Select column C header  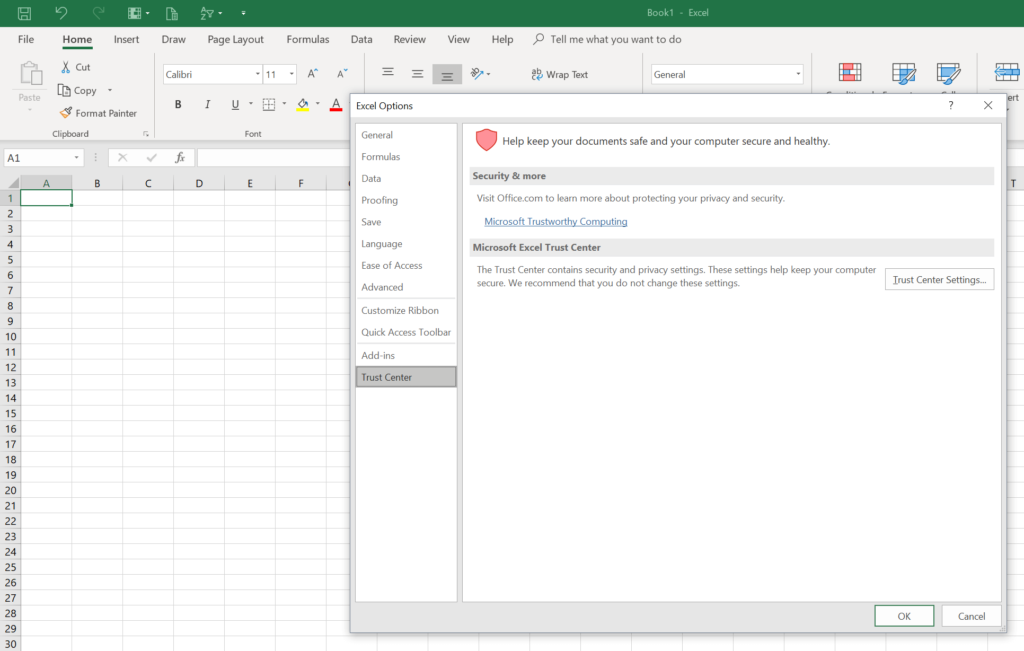click(148, 183)
